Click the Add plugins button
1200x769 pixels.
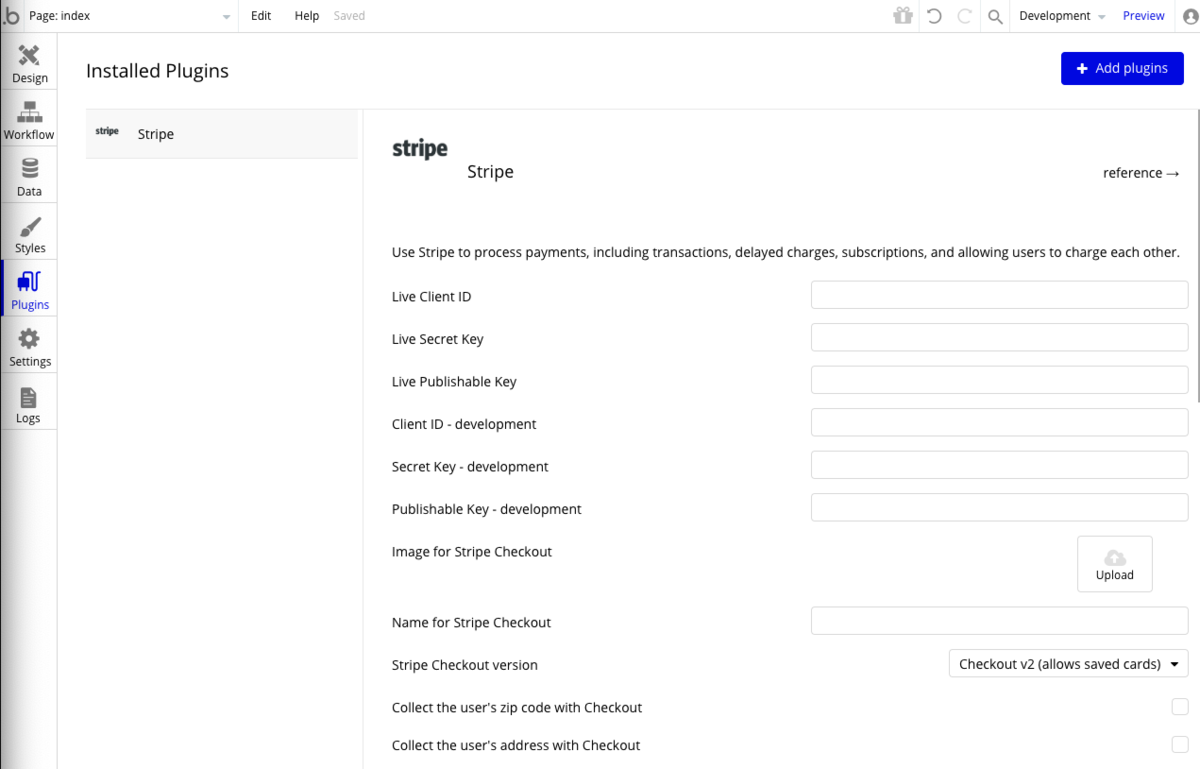[1122, 68]
